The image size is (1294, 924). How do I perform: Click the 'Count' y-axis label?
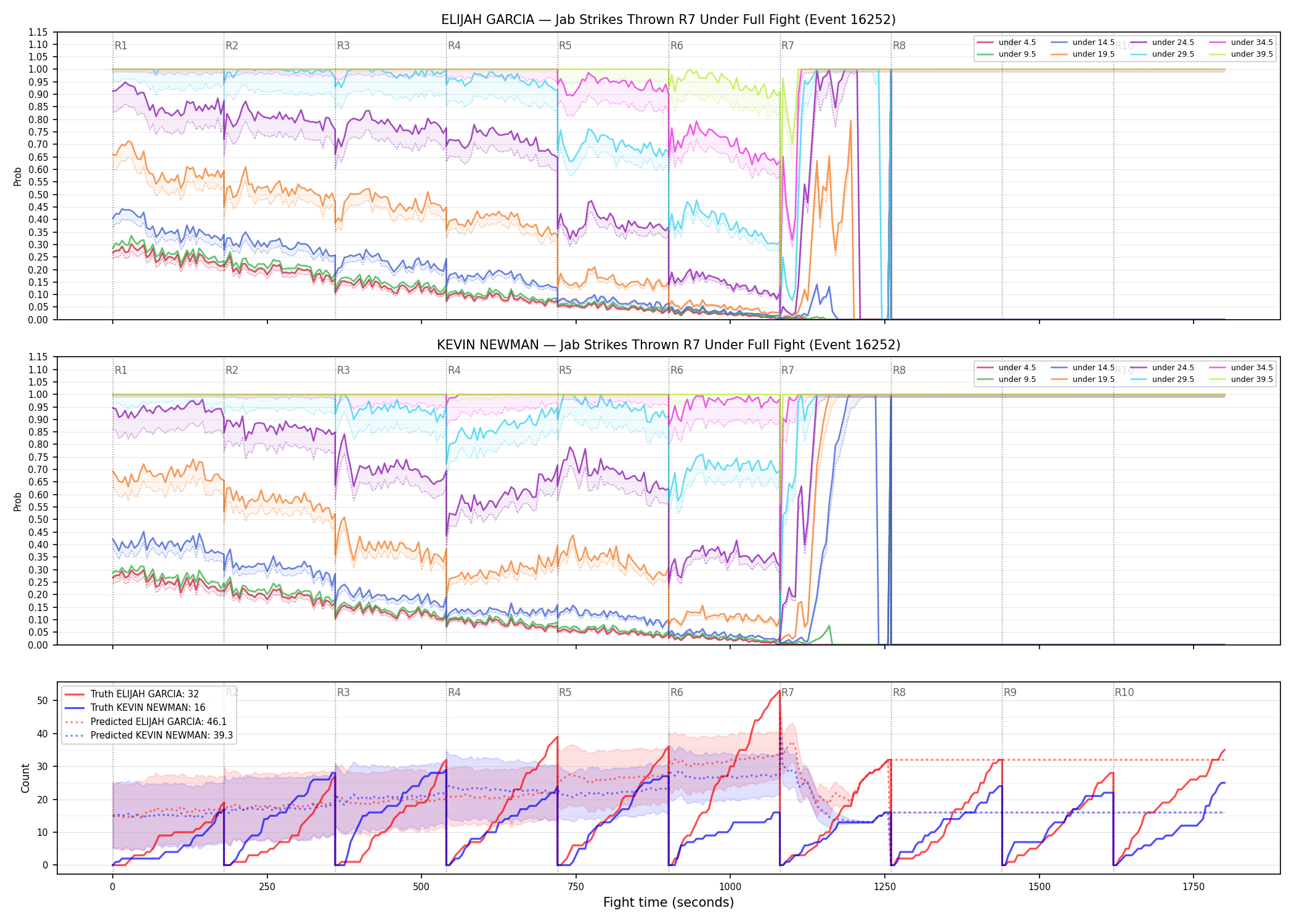pyautogui.click(x=25, y=778)
